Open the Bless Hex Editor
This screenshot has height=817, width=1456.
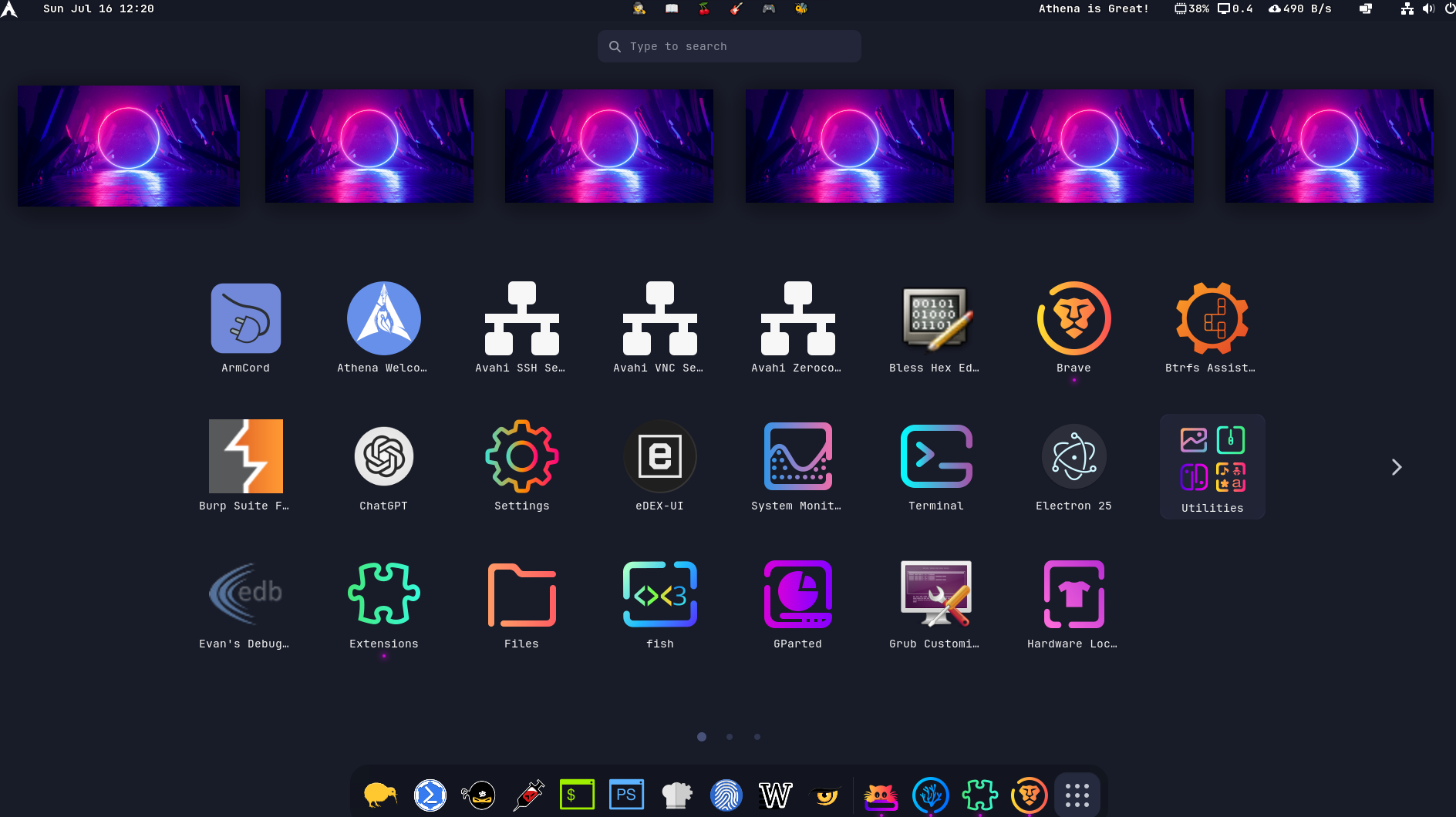coord(935,318)
